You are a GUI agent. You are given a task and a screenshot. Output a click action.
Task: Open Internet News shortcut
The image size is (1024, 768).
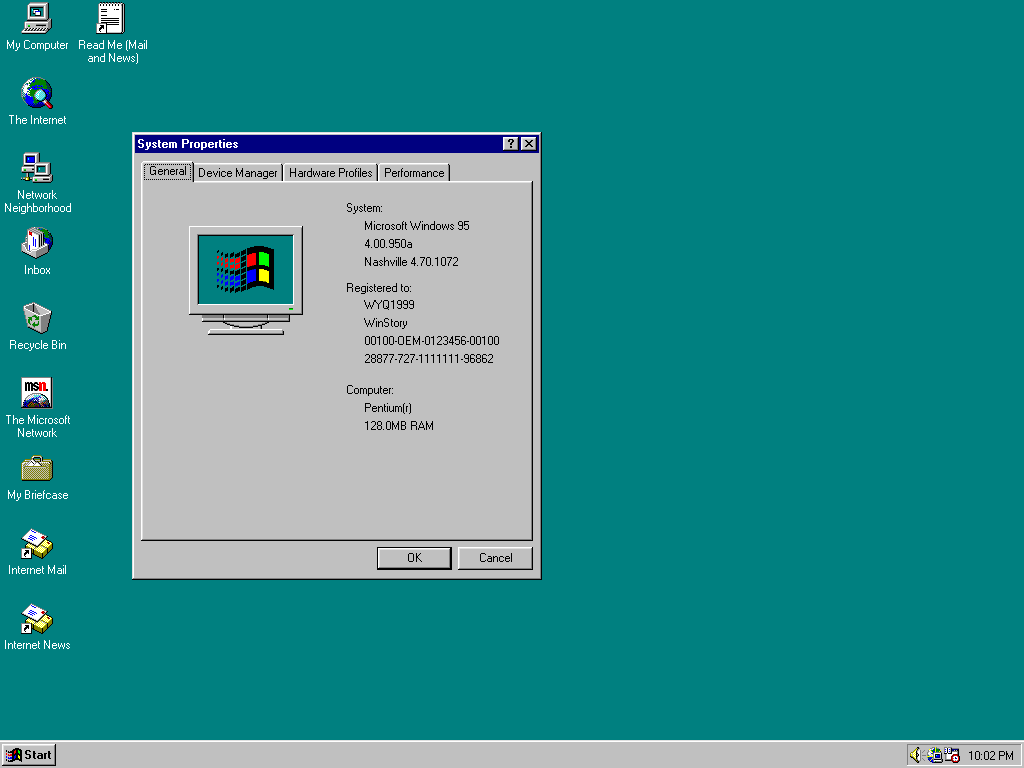tap(37, 620)
